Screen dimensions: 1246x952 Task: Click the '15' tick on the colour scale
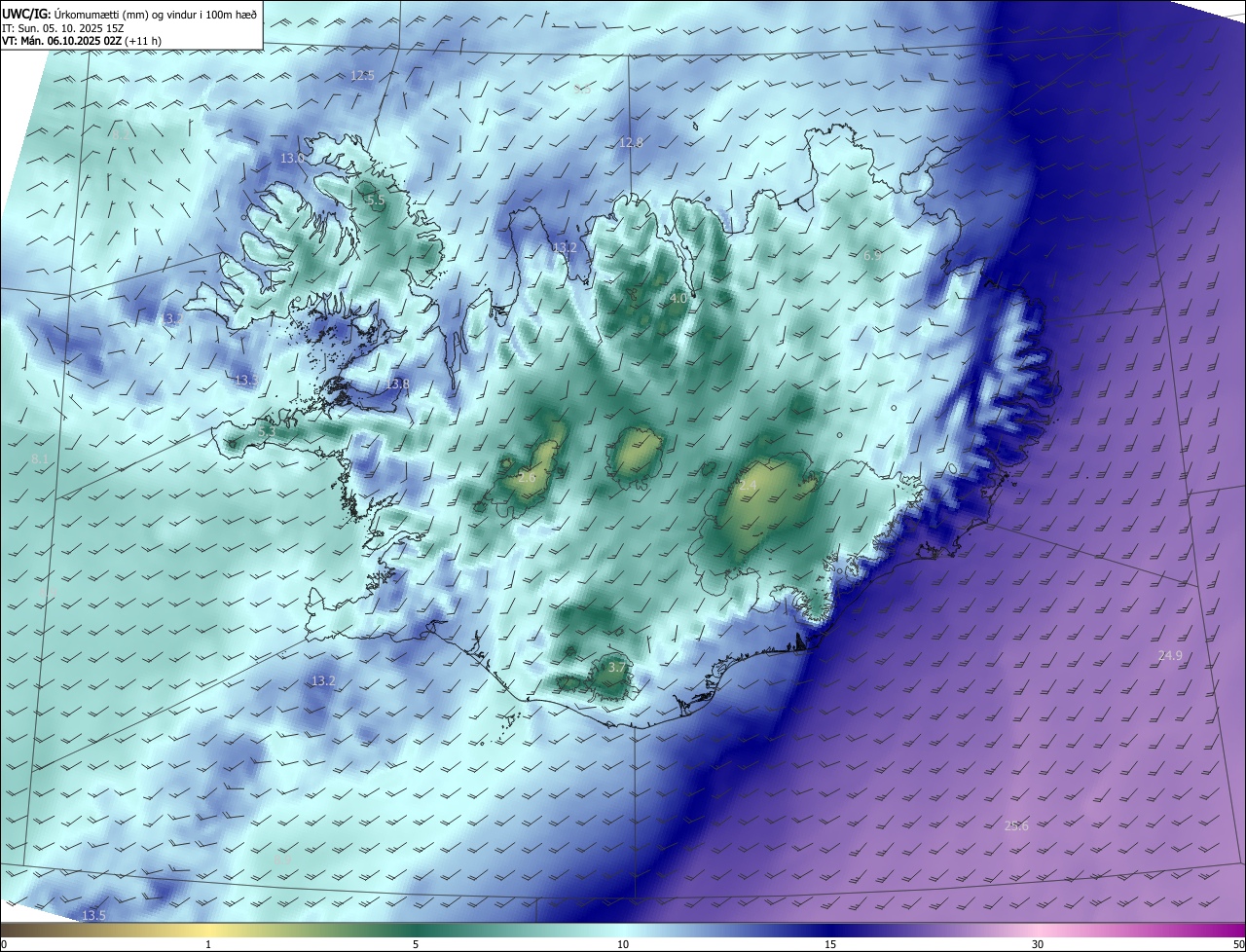pos(830,944)
